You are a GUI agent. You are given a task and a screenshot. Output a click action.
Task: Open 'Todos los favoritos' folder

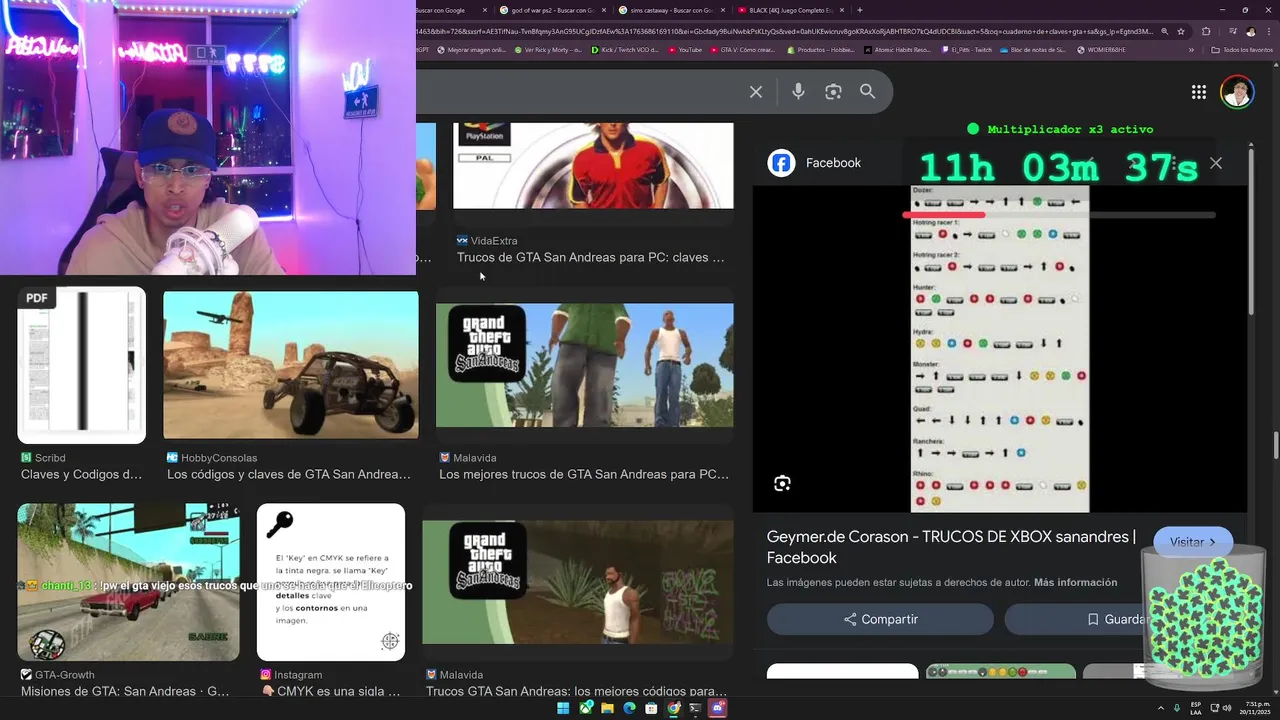tap(1242, 49)
